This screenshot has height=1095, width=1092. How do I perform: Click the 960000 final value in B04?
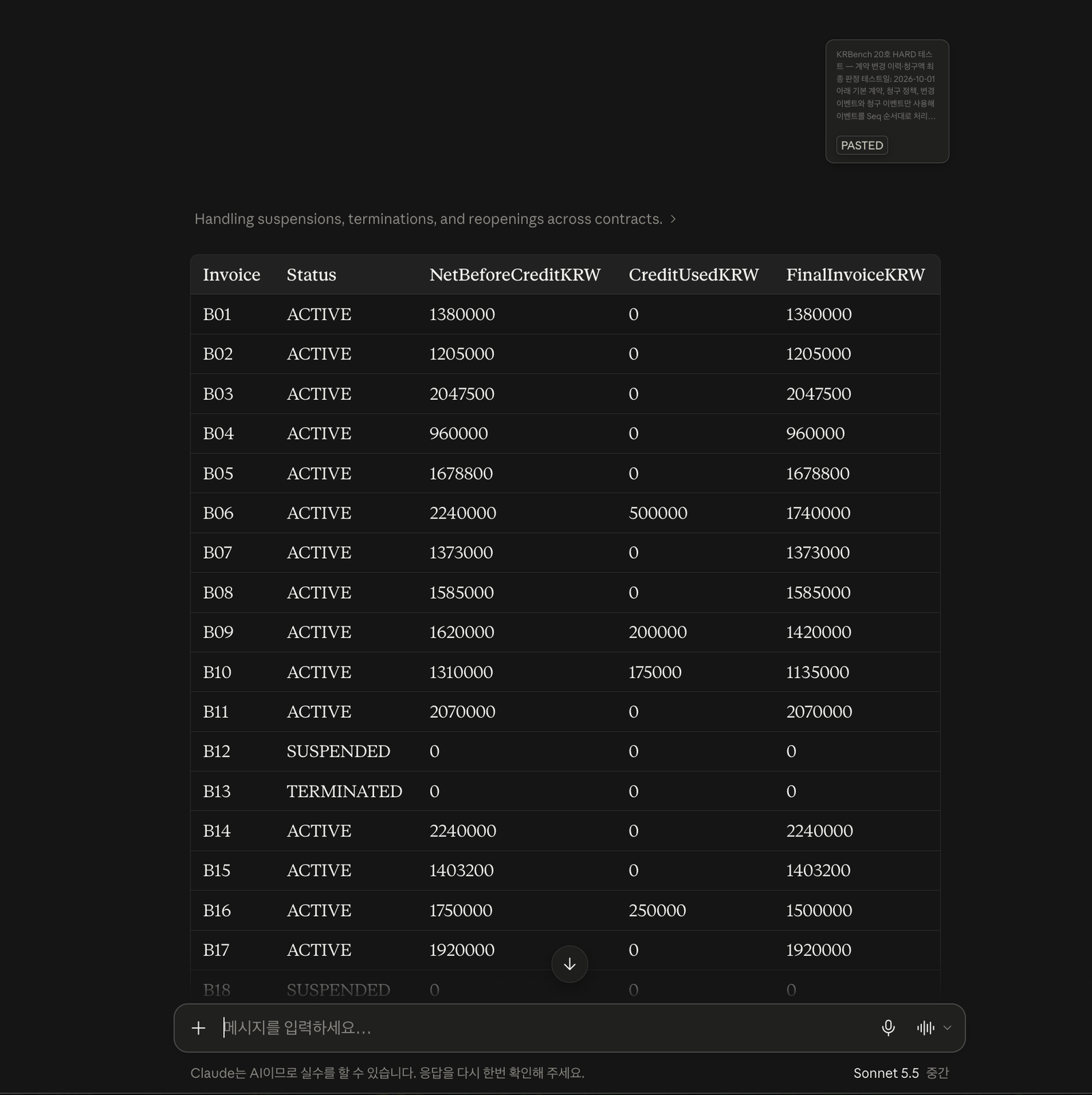click(816, 434)
